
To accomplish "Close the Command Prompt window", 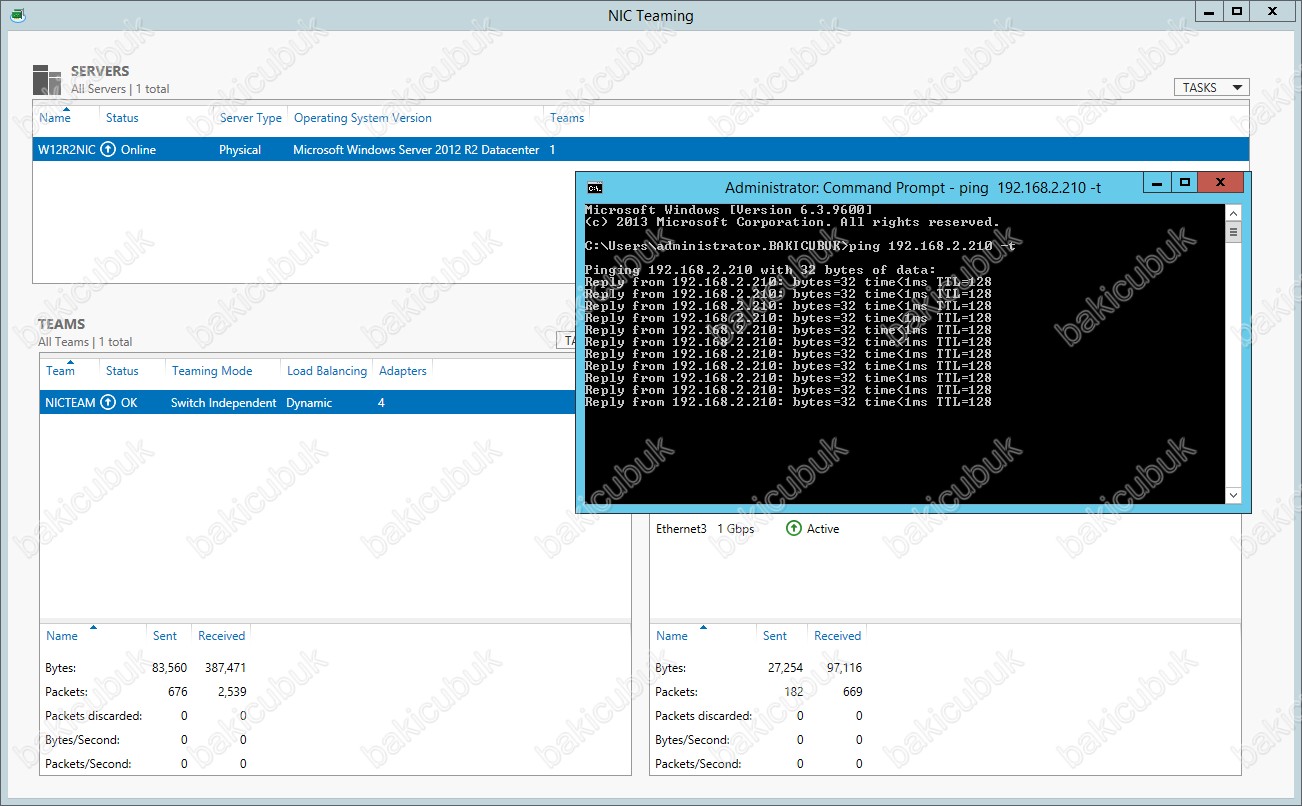I will click(x=1220, y=184).
